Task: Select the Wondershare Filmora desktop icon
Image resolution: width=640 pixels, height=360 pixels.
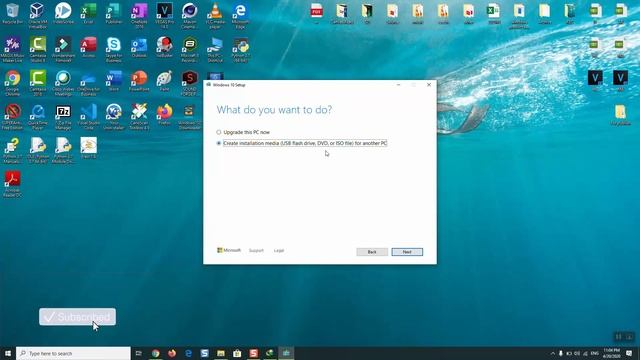Action: 63,49
